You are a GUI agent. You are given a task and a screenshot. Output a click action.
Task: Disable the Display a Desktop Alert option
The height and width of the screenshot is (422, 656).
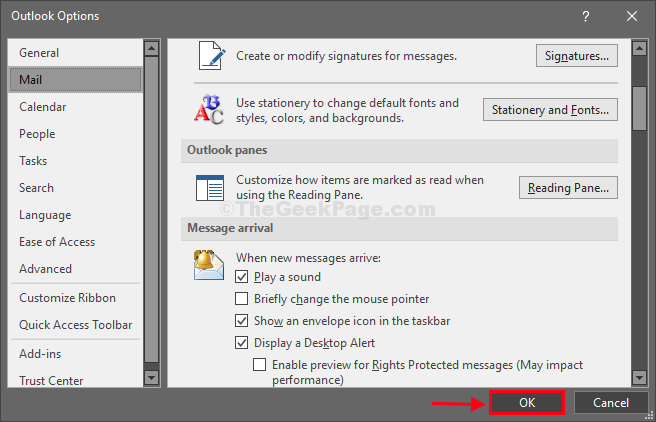point(241,343)
